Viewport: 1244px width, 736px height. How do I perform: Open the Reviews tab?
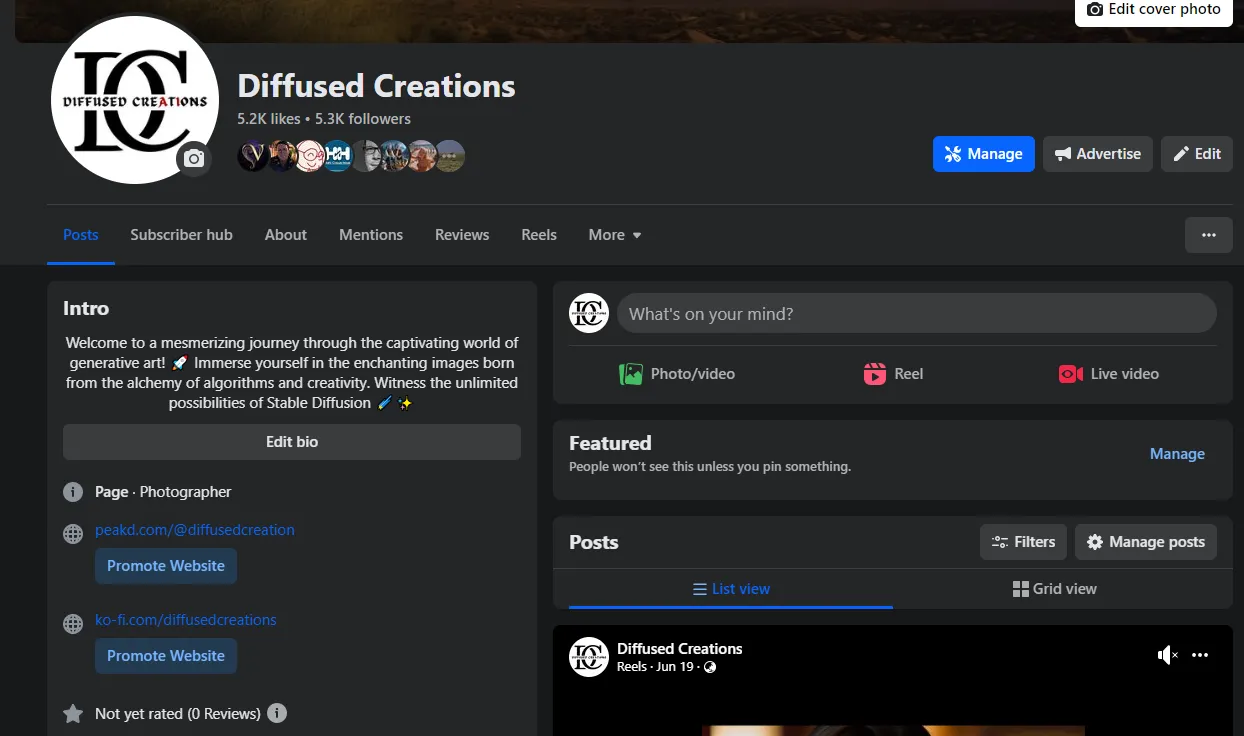[x=462, y=235]
